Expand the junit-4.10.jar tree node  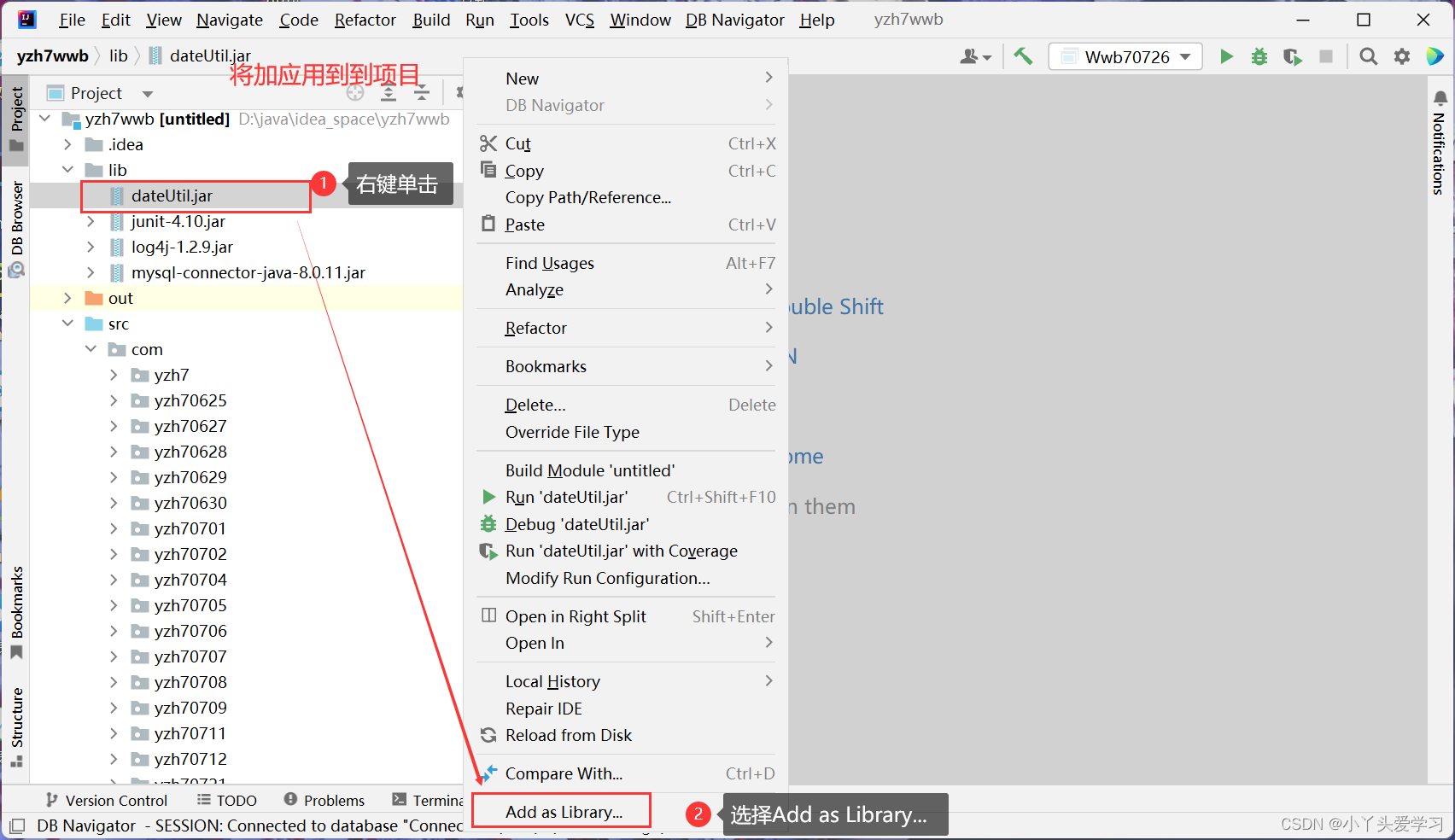pyautogui.click(x=91, y=221)
